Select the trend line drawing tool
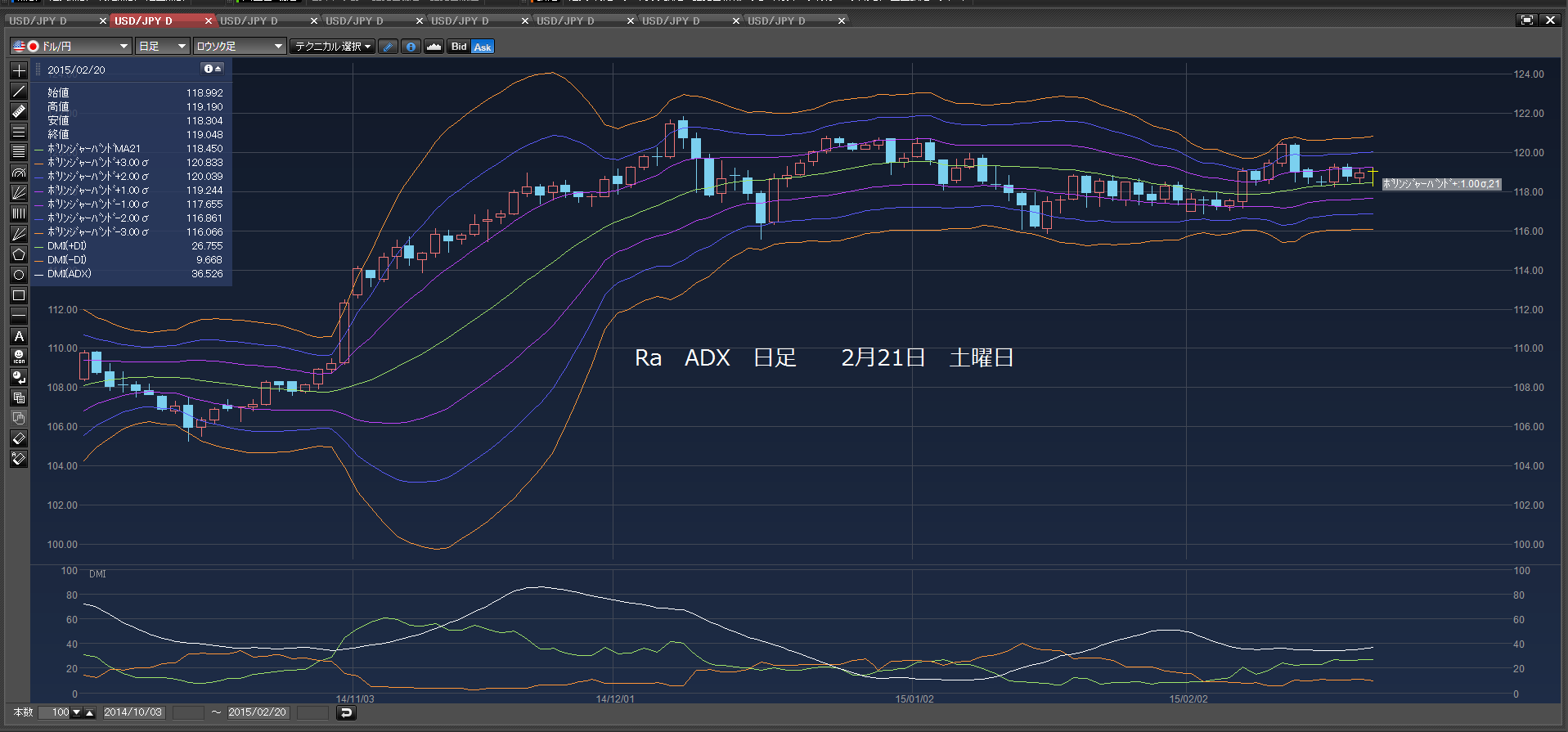 (19, 91)
